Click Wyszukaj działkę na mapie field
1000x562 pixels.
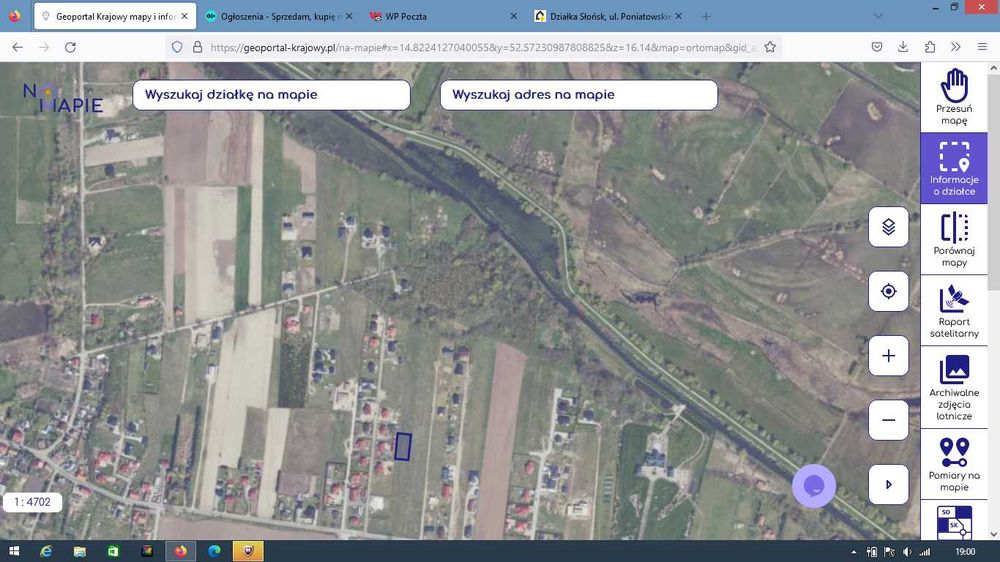(271, 94)
